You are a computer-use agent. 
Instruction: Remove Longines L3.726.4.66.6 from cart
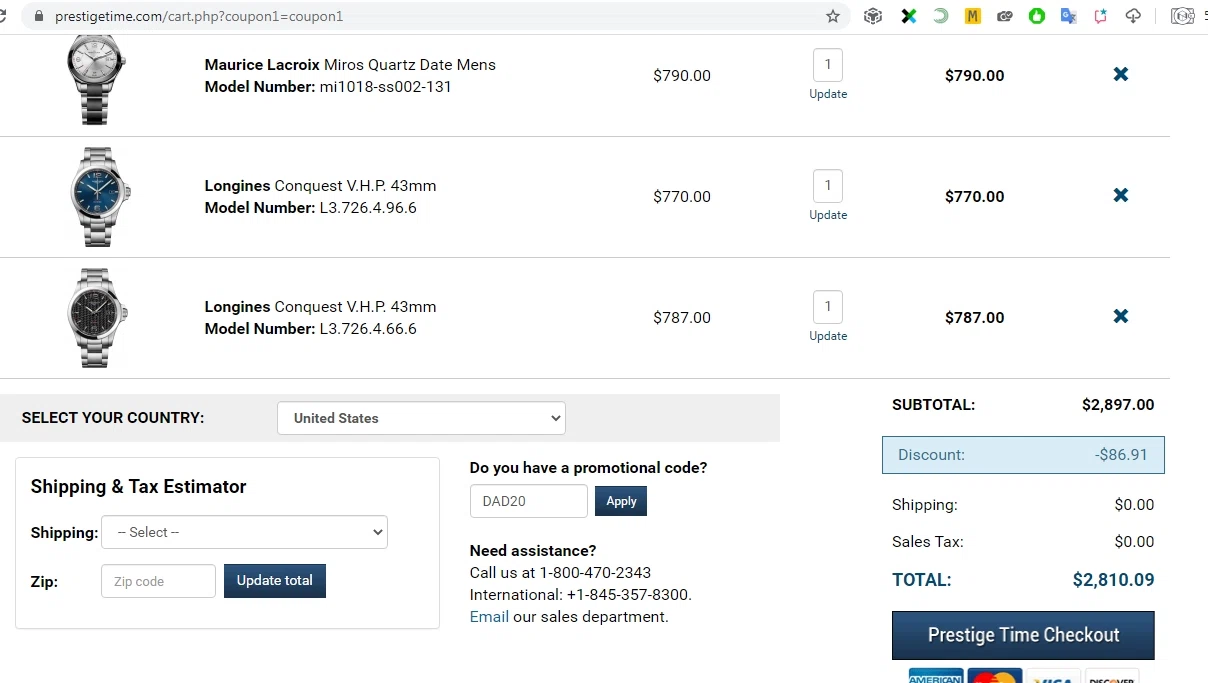tap(1121, 316)
